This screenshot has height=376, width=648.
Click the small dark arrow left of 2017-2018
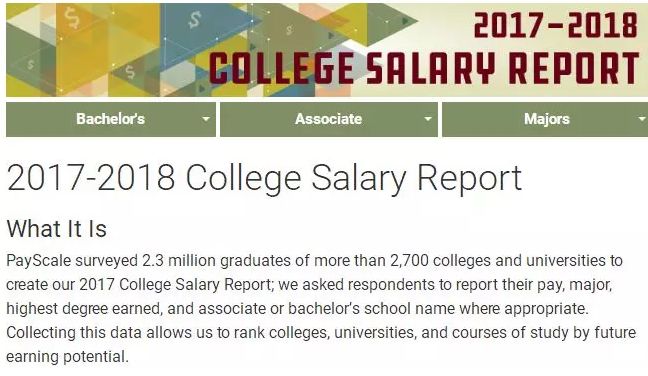(x=406, y=20)
